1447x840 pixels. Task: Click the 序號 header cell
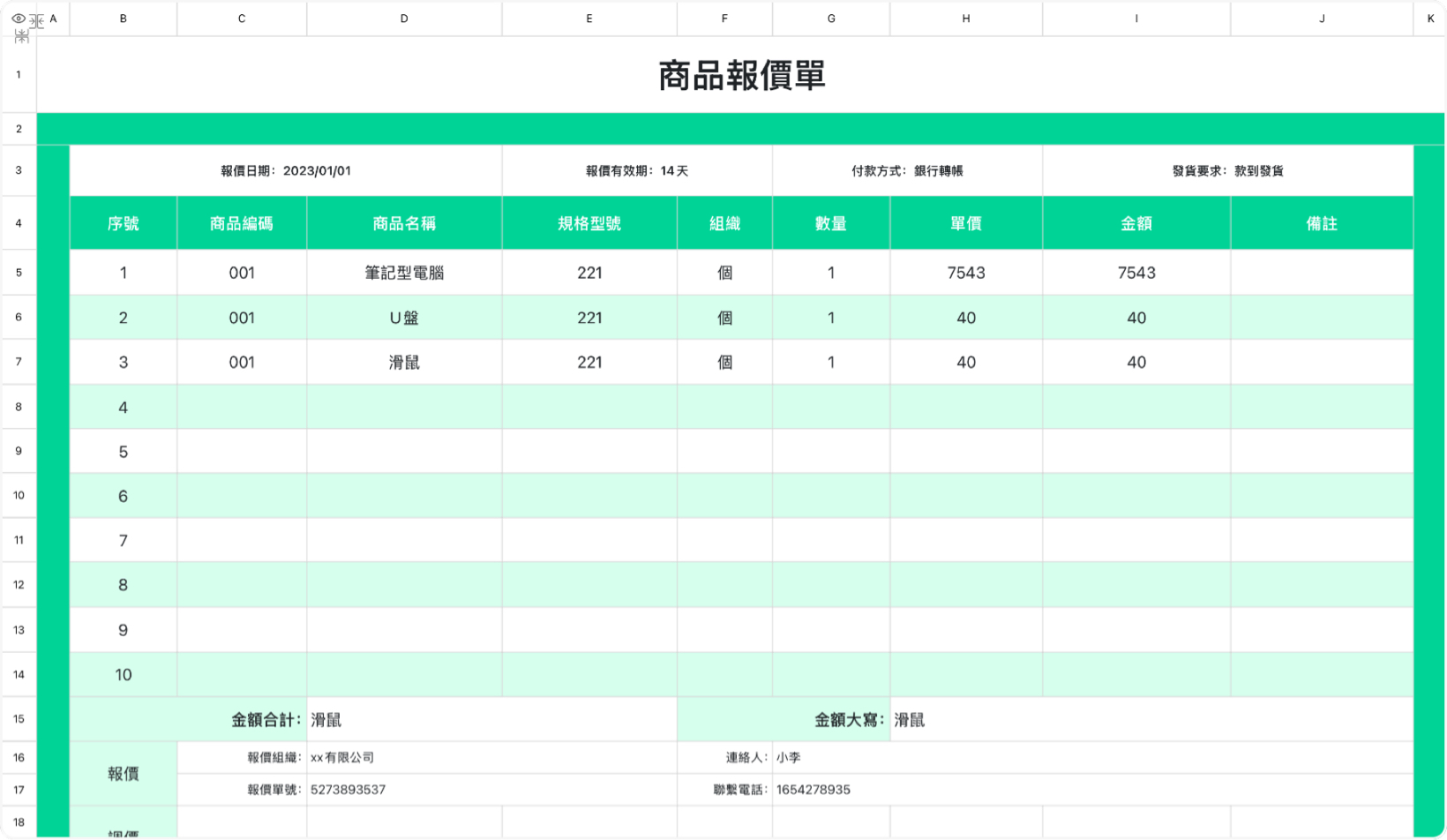click(x=124, y=223)
